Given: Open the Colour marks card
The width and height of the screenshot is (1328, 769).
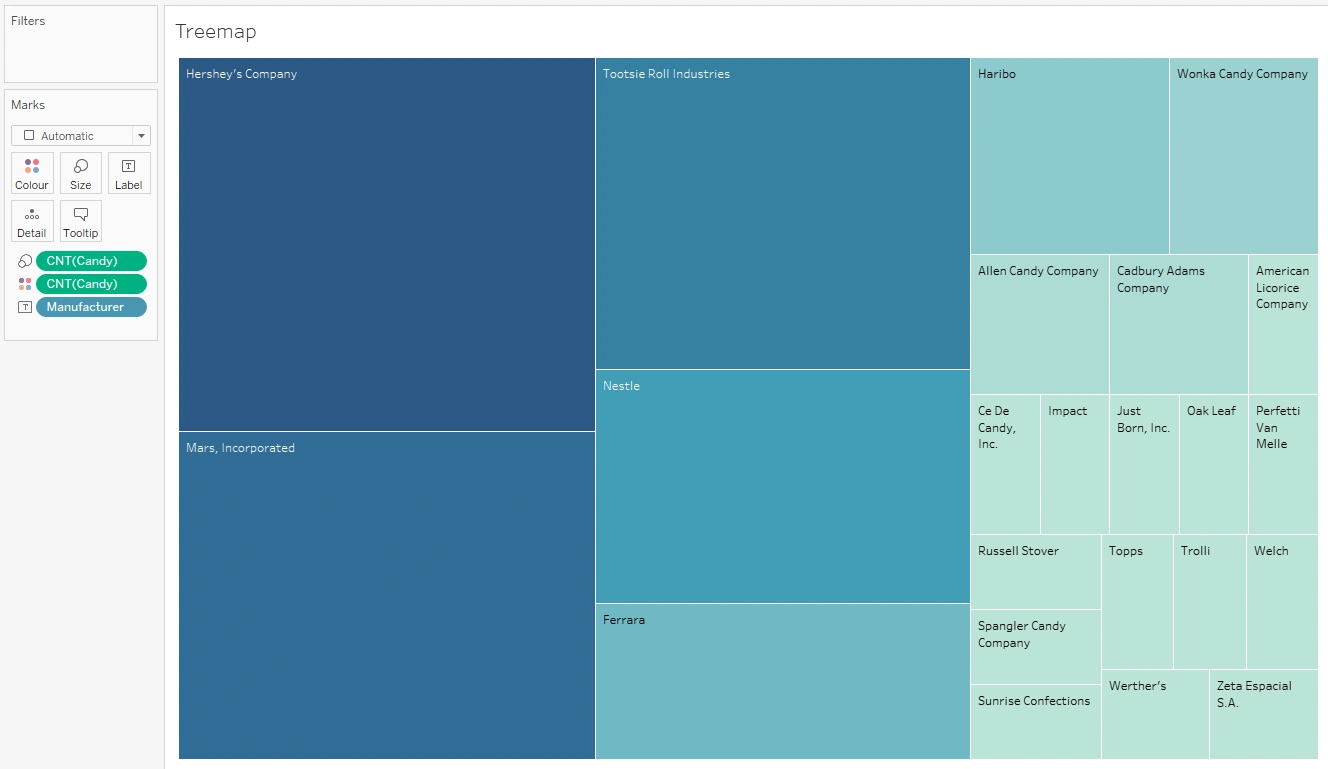Looking at the screenshot, I should pyautogui.click(x=32, y=173).
